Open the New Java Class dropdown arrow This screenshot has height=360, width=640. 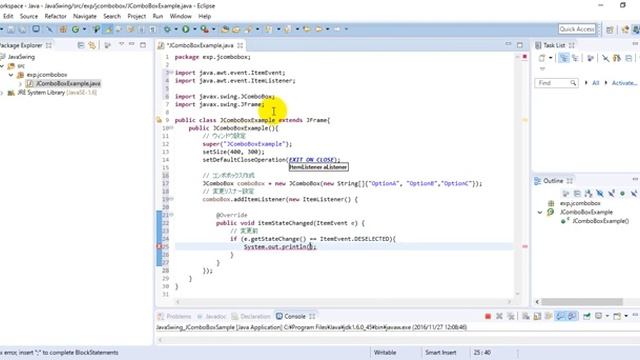coord(84,29)
